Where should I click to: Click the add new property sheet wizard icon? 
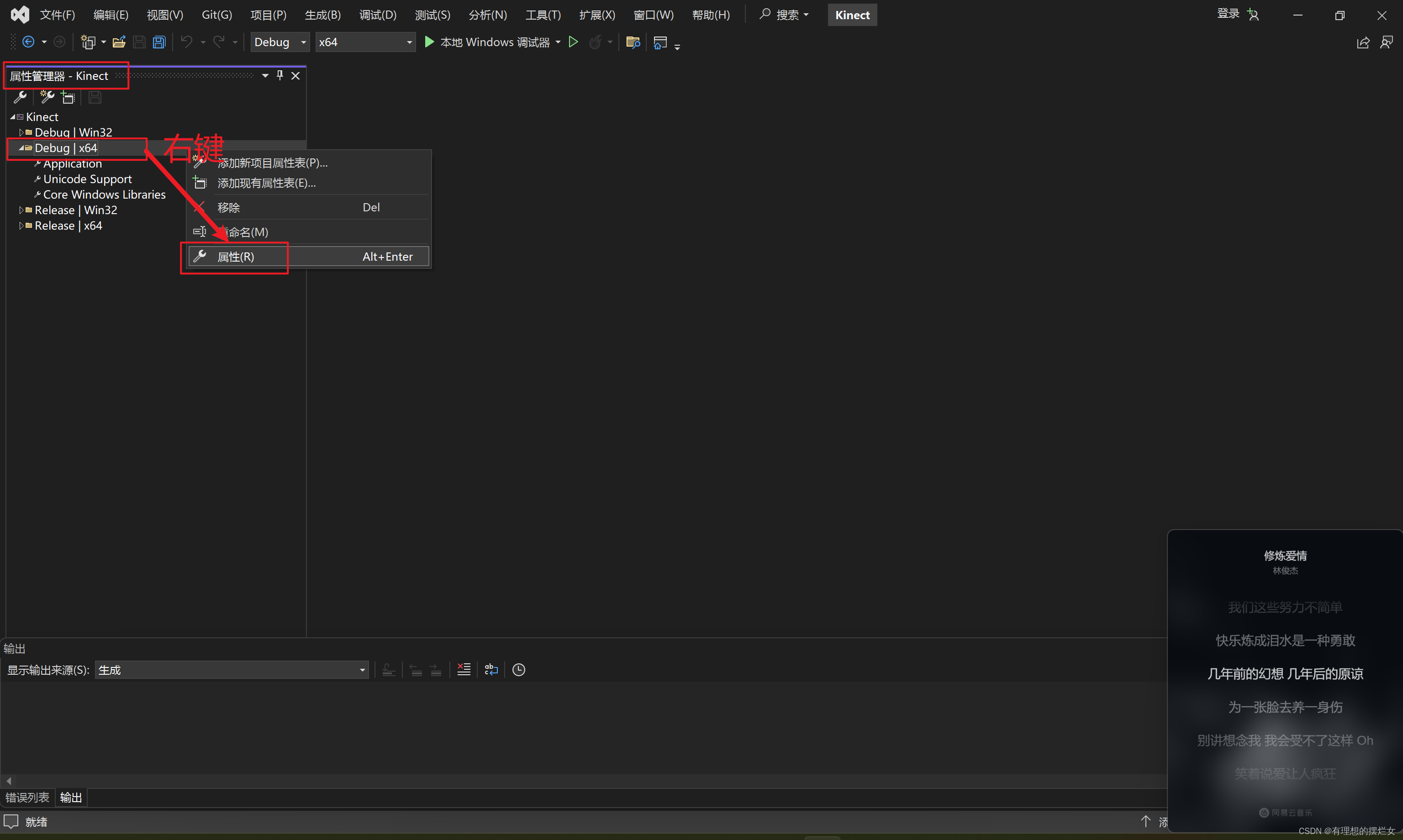(47, 97)
